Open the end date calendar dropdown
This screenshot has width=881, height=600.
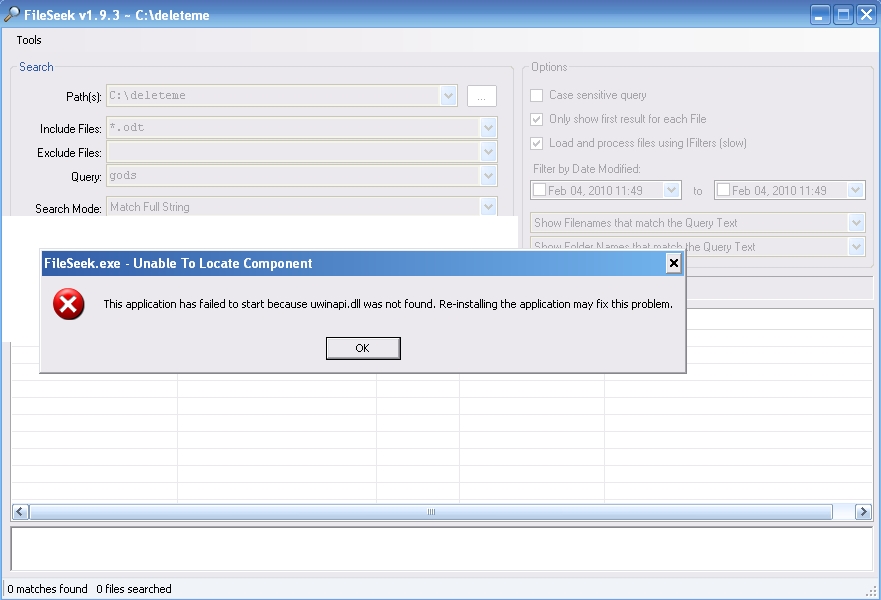coord(855,190)
